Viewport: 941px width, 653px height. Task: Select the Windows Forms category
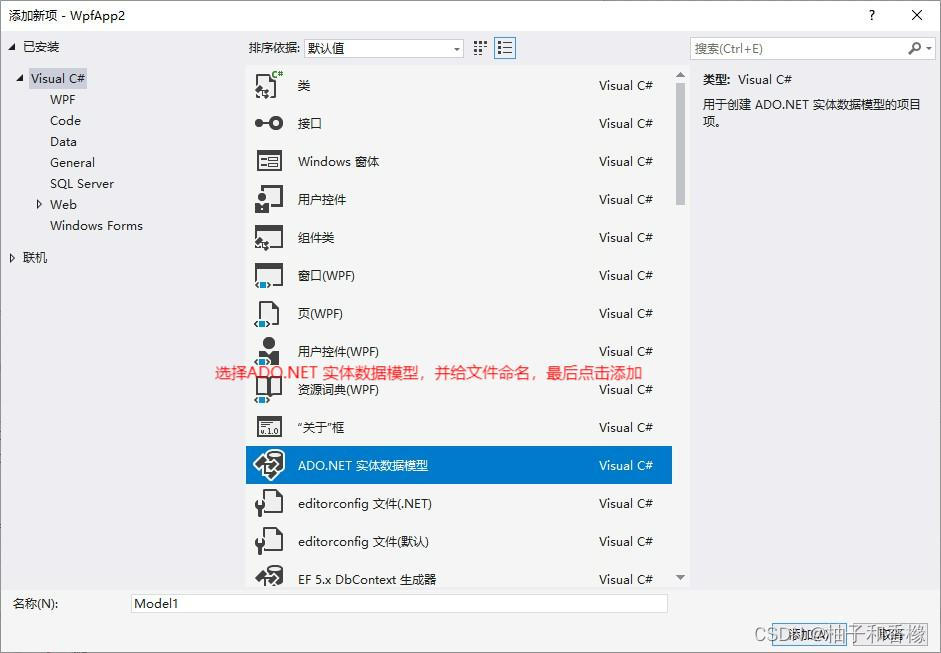[x=96, y=226]
